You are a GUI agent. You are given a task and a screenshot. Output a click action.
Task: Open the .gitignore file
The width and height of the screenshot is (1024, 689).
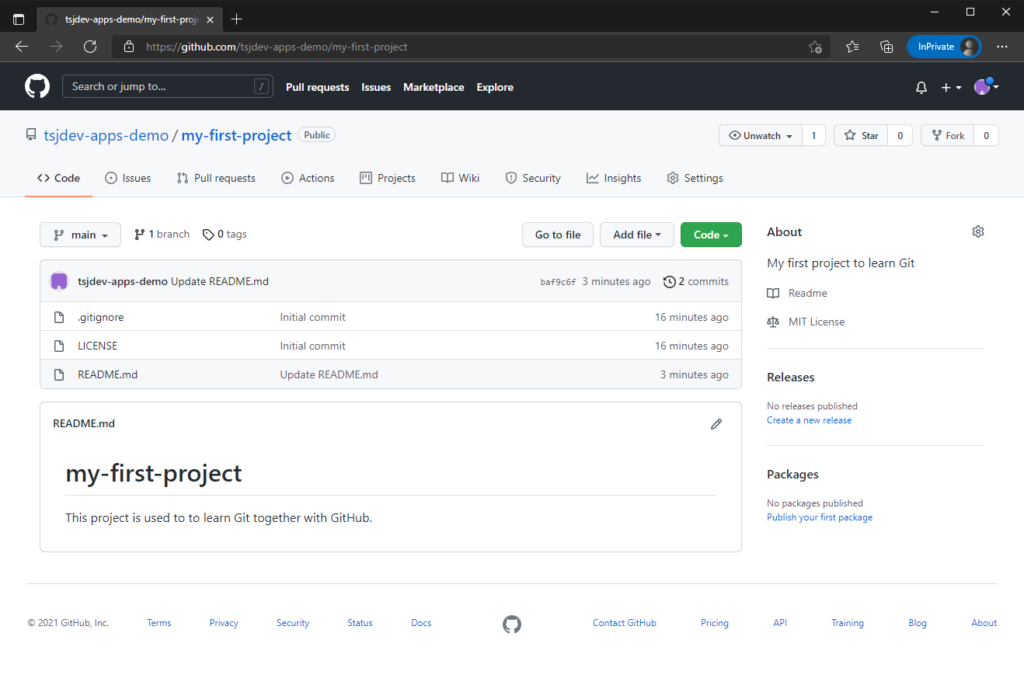point(101,317)
